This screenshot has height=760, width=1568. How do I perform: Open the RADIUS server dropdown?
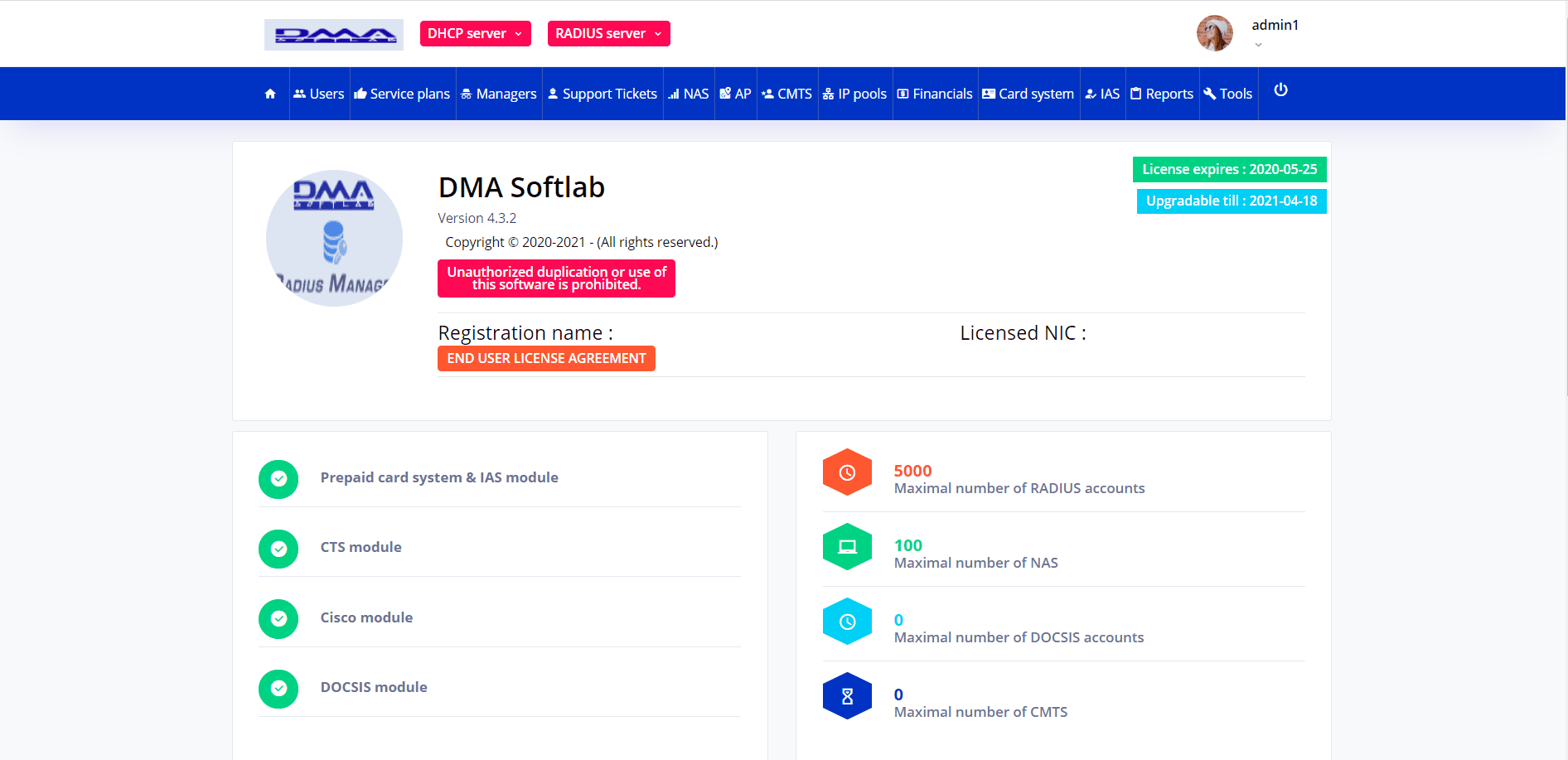pos(608,34)
